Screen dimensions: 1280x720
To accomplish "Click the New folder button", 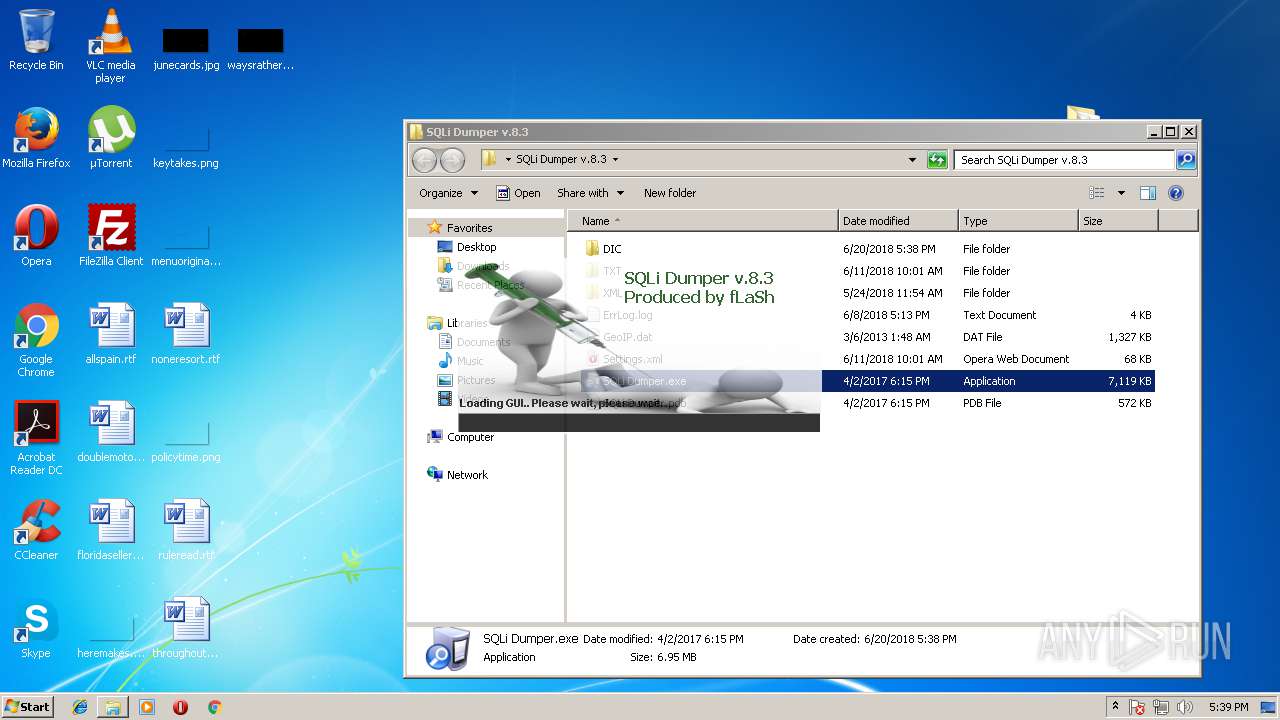I will [x=670, y=193].
